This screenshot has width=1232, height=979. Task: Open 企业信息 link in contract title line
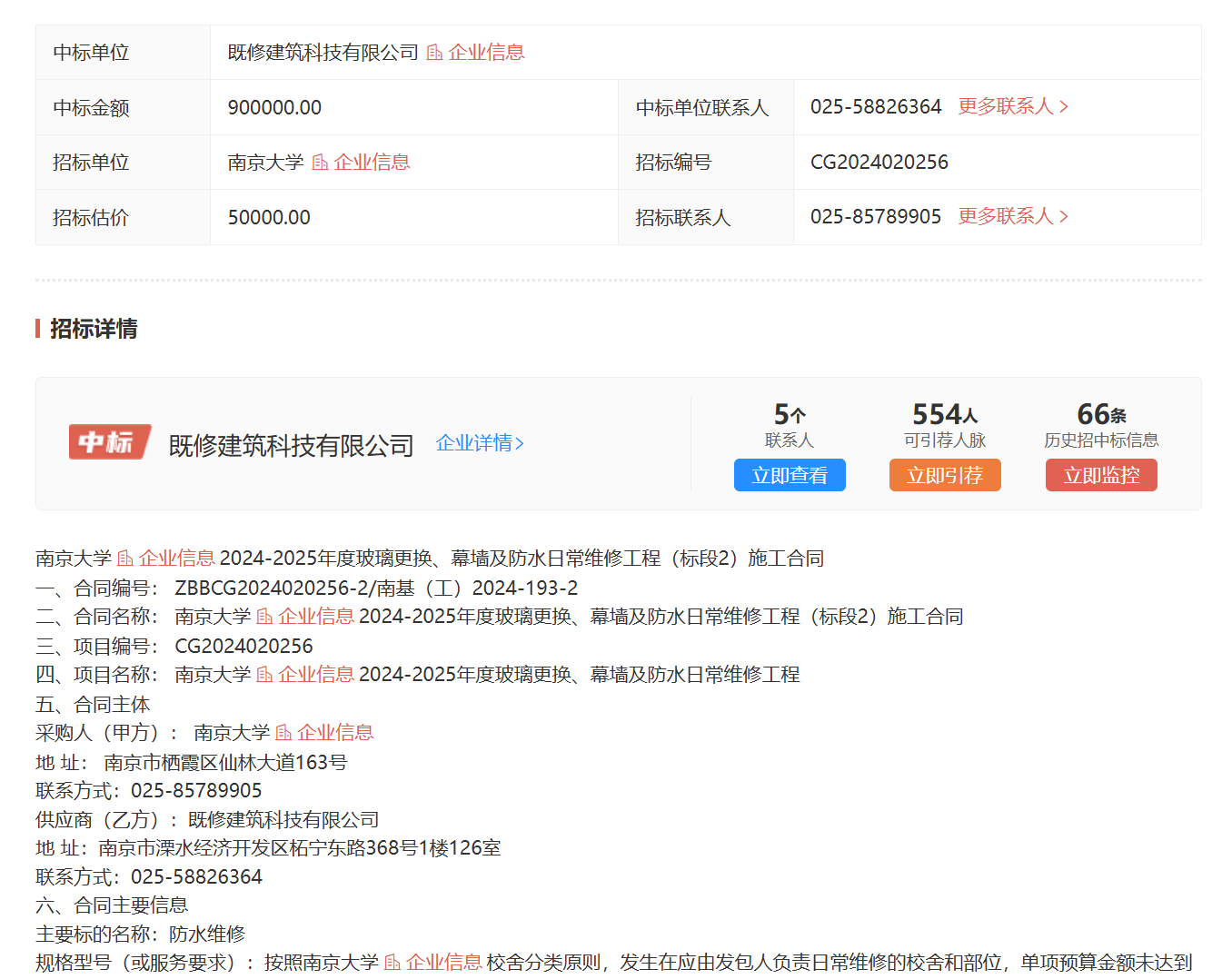tap(177, 559)
